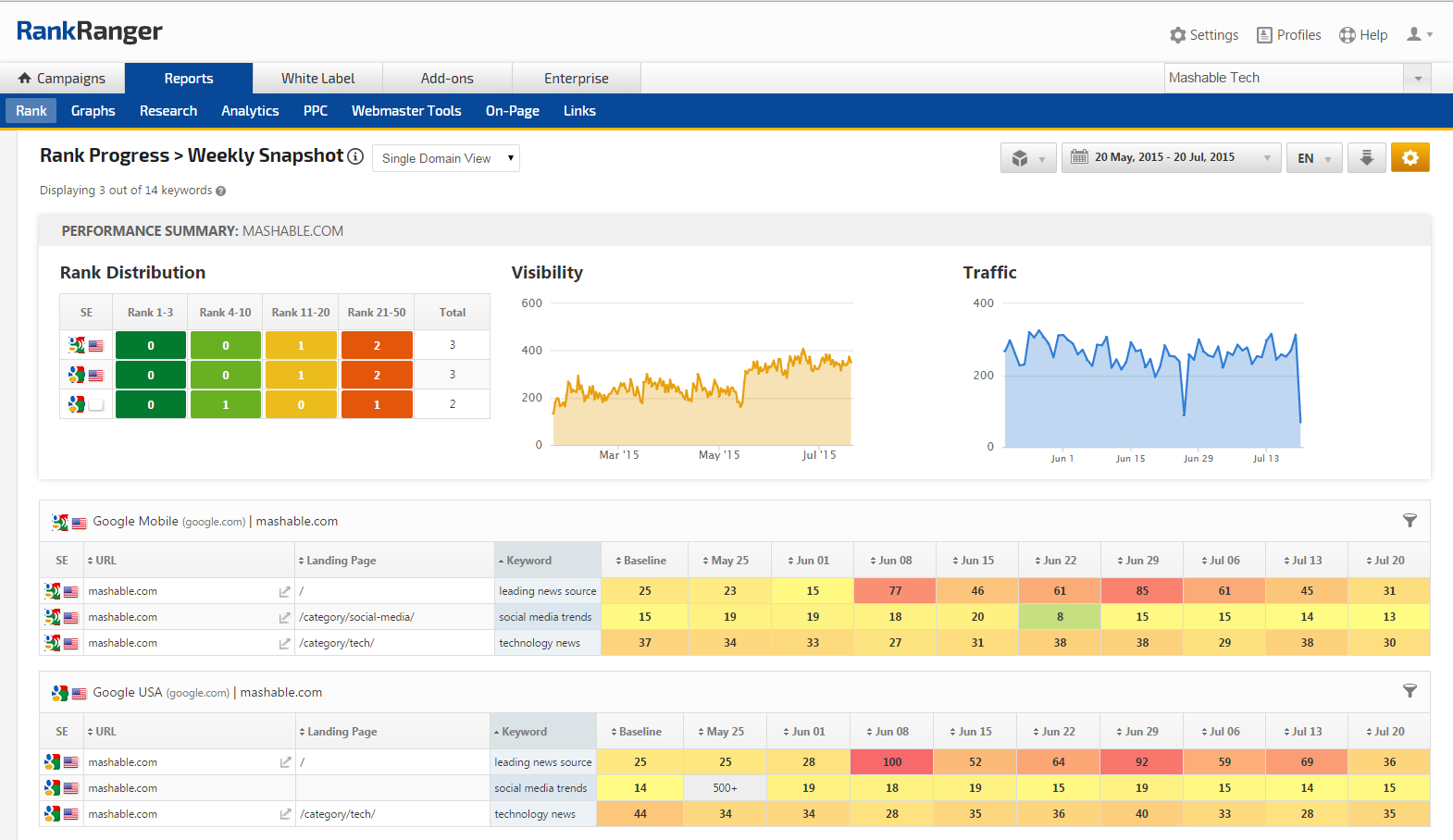Open the date range picker dropdown
The width and height of the screenshot is (1453, 840).
pyautogui.click(x=1170, y=158)
